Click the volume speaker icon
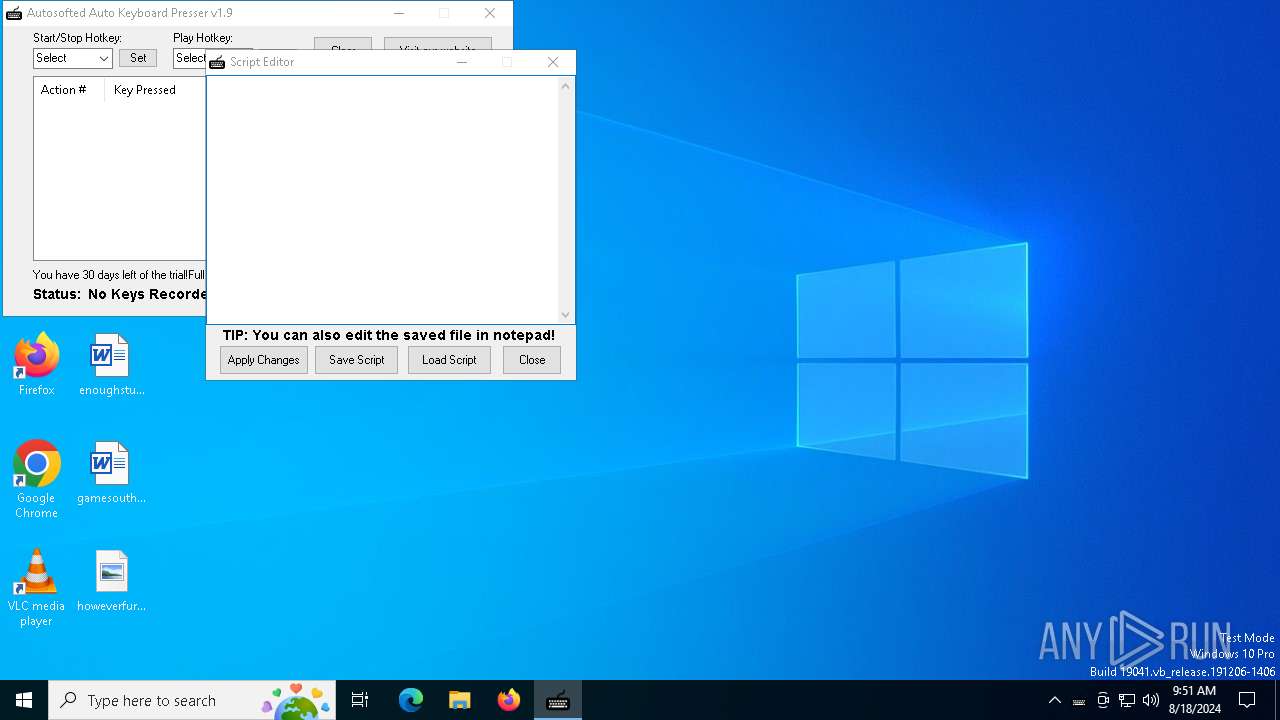Viewport: 1280px width, 720px height. (x=1151, y=700)
